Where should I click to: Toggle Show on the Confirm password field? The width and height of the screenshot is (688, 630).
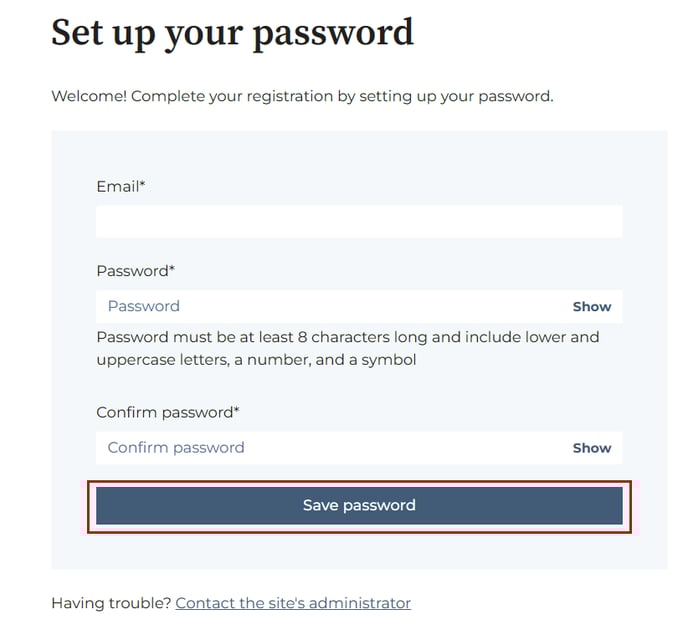591,448
